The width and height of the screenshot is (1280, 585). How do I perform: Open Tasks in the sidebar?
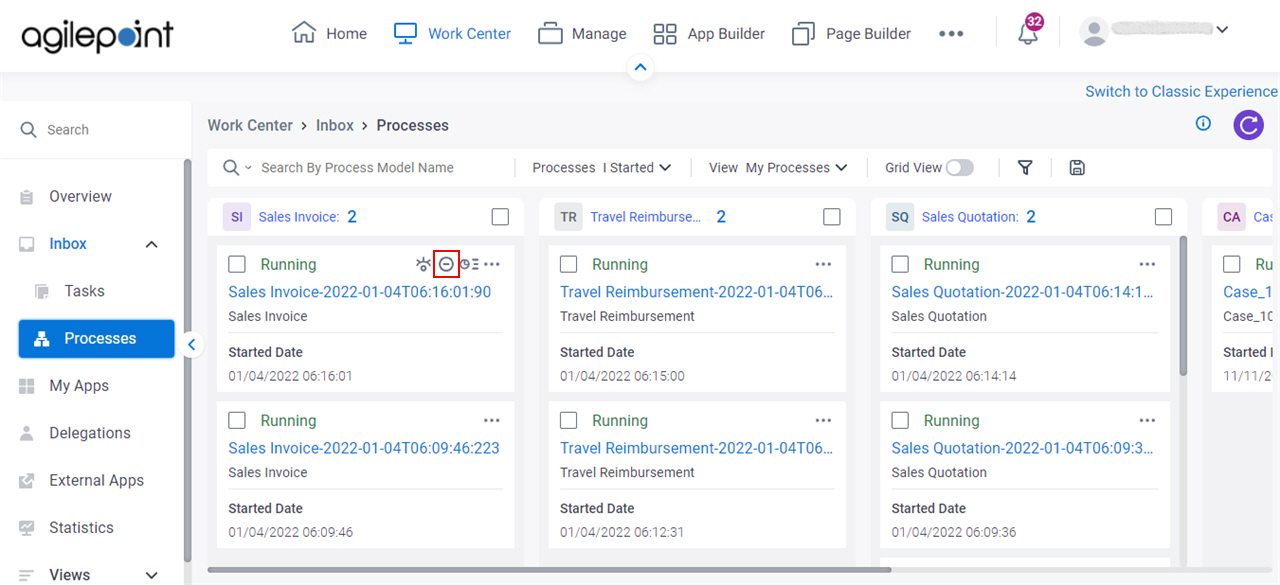[x=84, y=291]
